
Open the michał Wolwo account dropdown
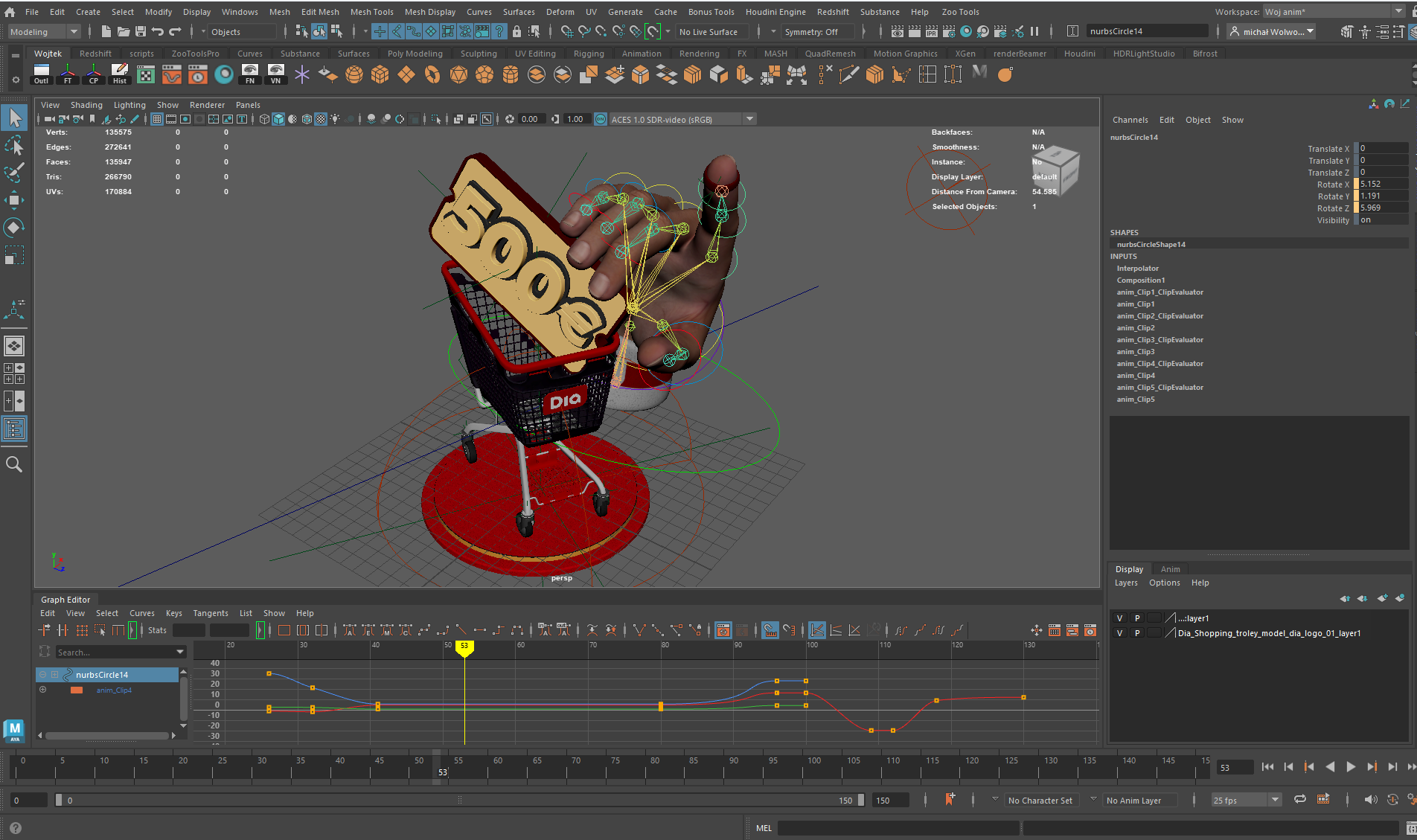[1273, 31]
